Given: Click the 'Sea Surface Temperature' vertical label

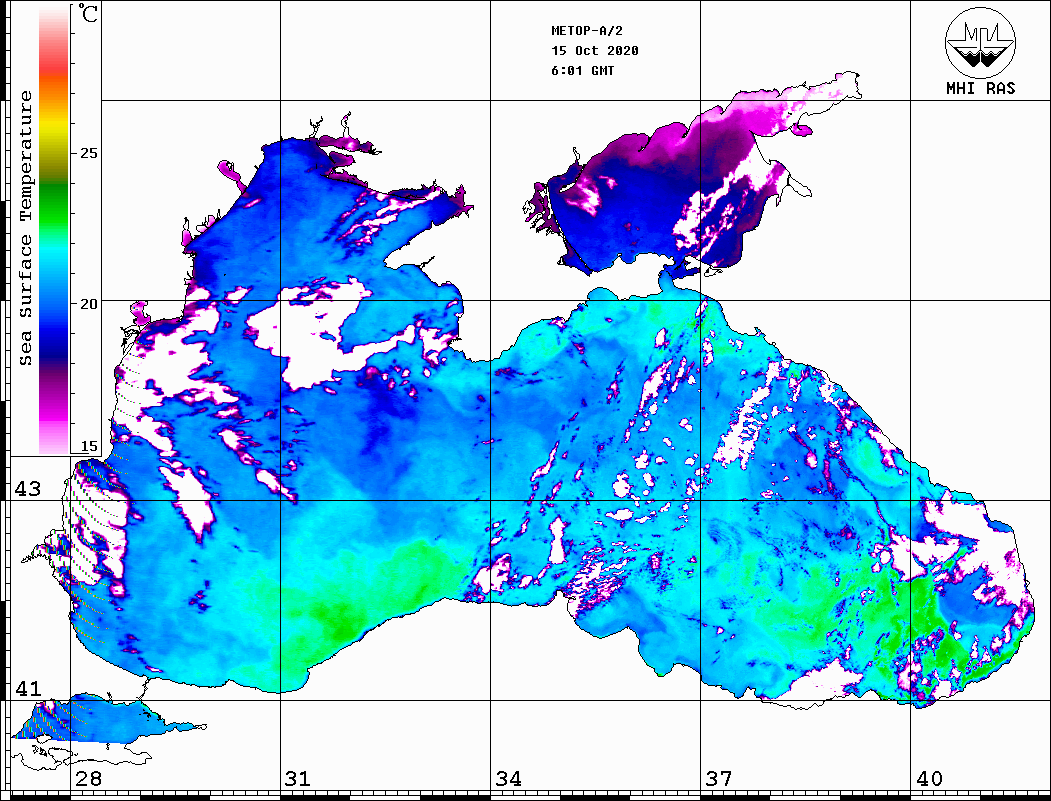Looking at the screenshot, I should click(25, 228).
